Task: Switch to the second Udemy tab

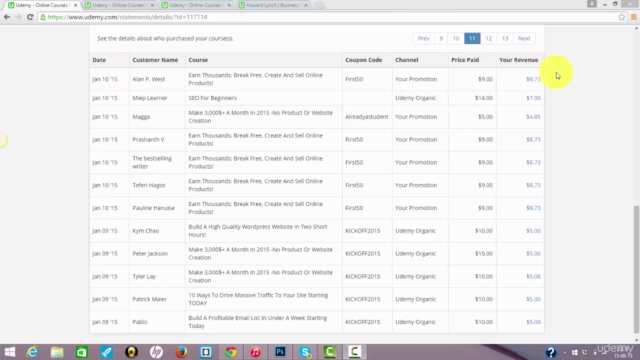Action: click(118, 5)
